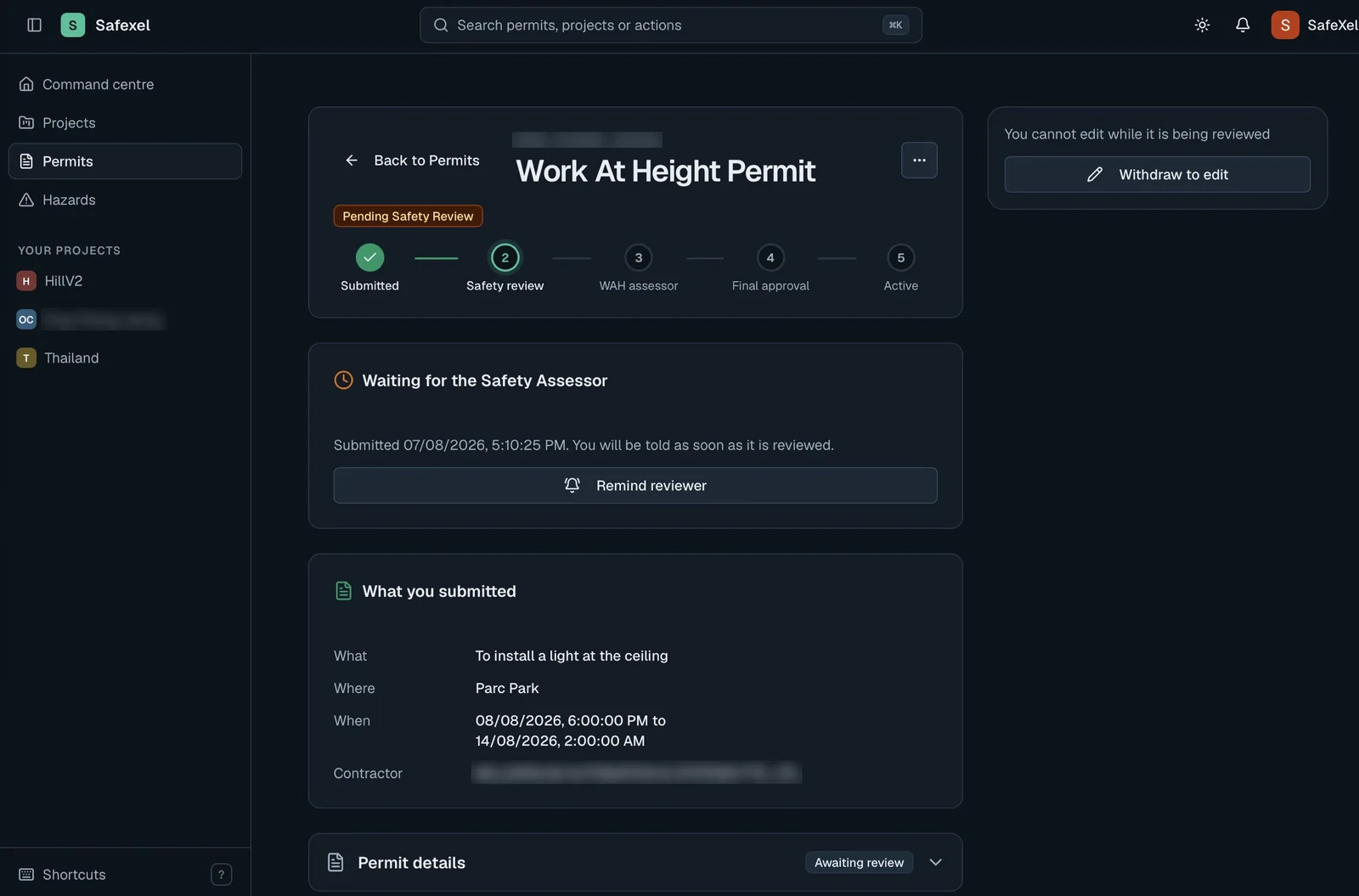Viewport: 1359px width, 896px height.
Task: Click the document icon beside What you submitted
Action: point(343,590)
